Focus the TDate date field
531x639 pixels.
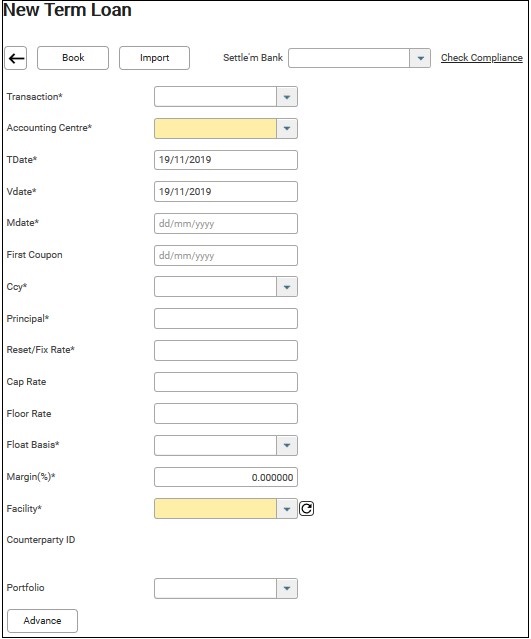226,160
